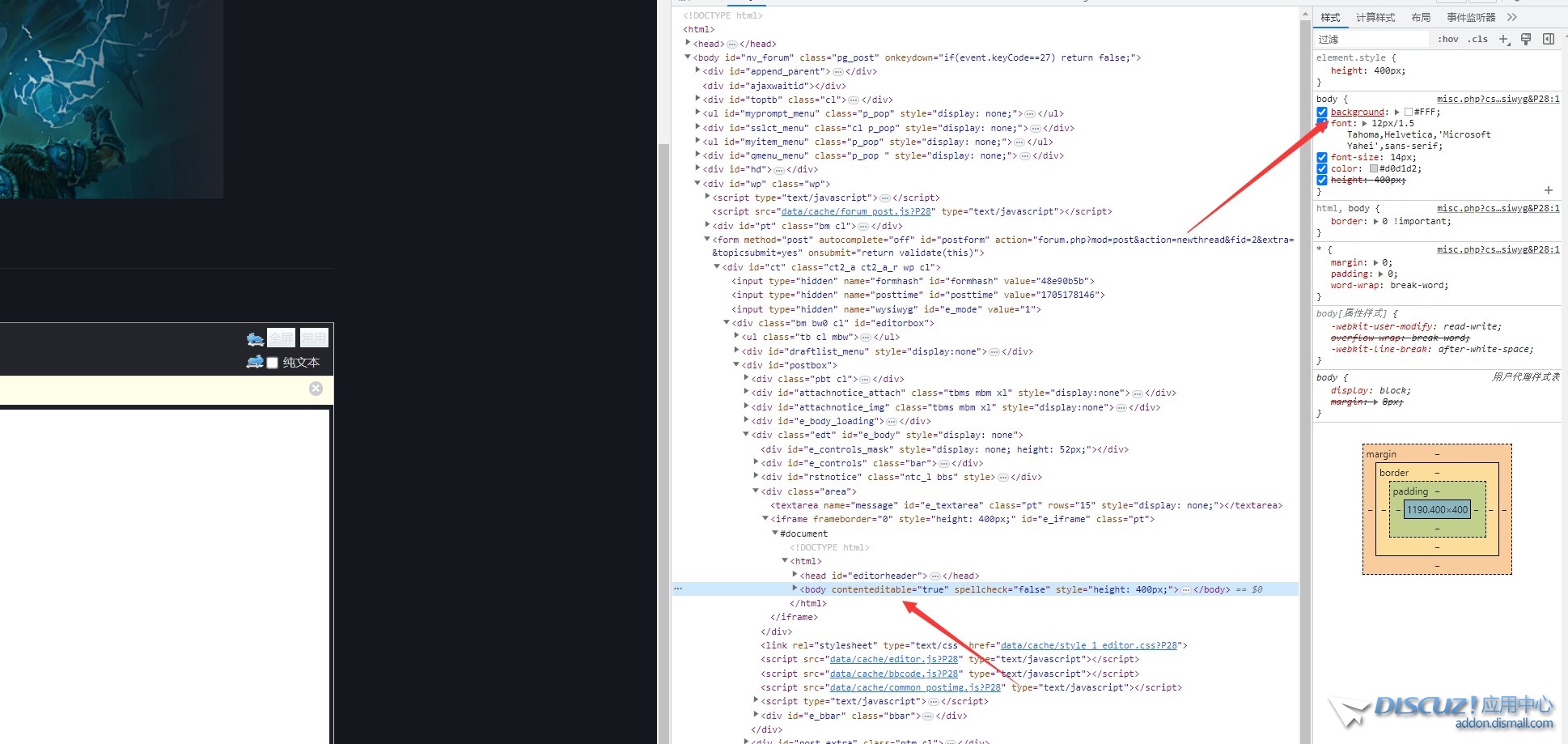Click the 1190.400×400 content box in the box model

(1437, 509)
